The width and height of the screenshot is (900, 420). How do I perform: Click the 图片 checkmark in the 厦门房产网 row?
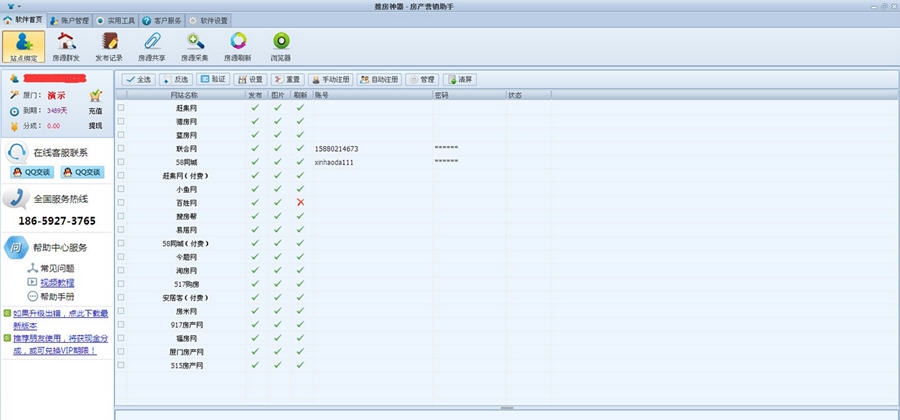(x=278, y=351)
